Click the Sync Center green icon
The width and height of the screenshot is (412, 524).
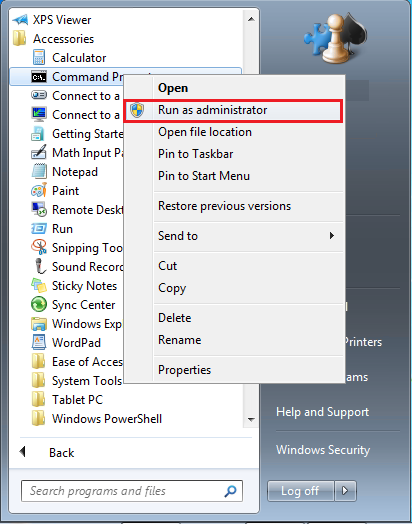(39, 304)
